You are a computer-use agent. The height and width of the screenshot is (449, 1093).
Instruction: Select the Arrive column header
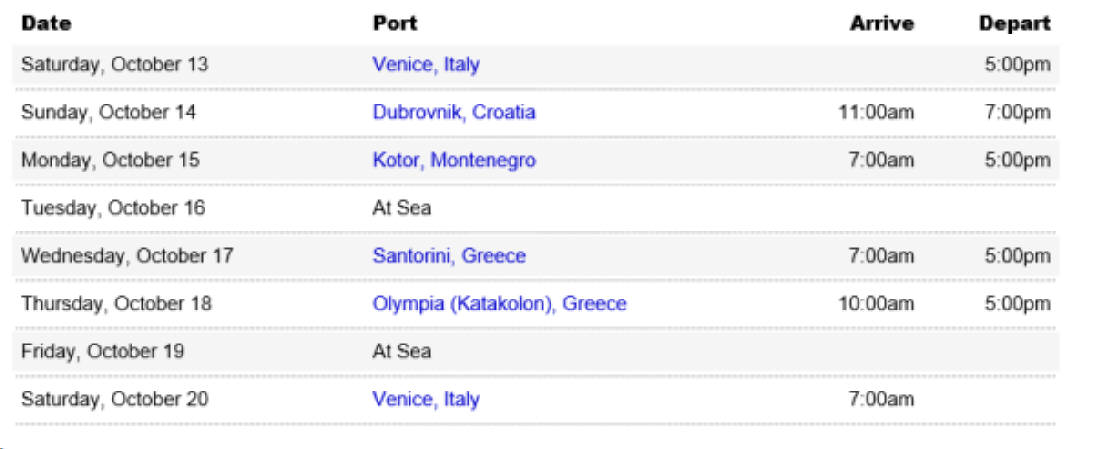point(881,23)
